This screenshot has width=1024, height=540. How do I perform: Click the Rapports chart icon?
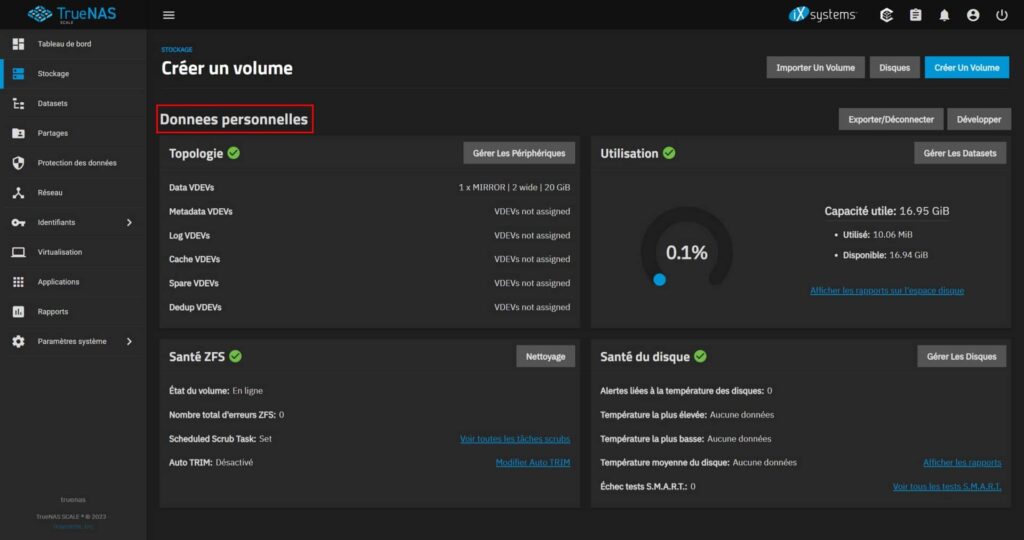pyautogui.click(x=18, y=311)
